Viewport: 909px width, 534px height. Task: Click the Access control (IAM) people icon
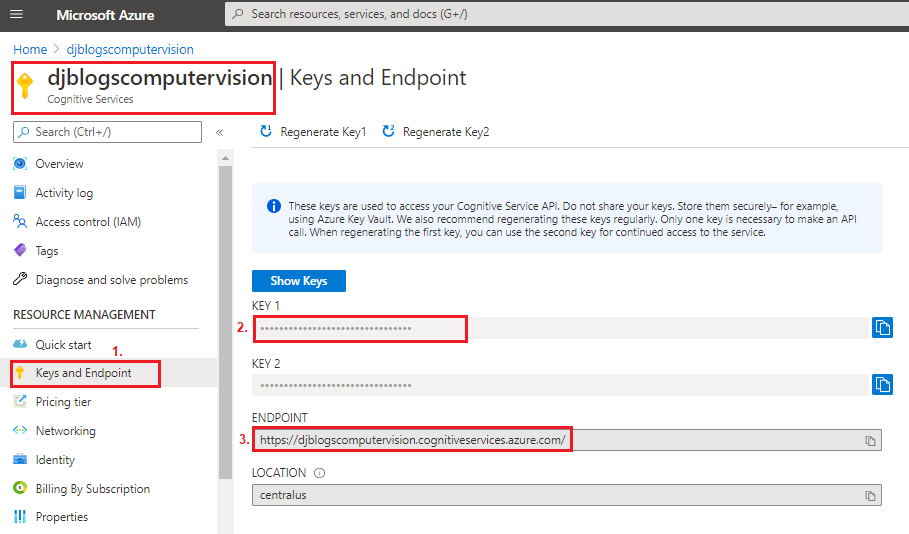point(20,221)
